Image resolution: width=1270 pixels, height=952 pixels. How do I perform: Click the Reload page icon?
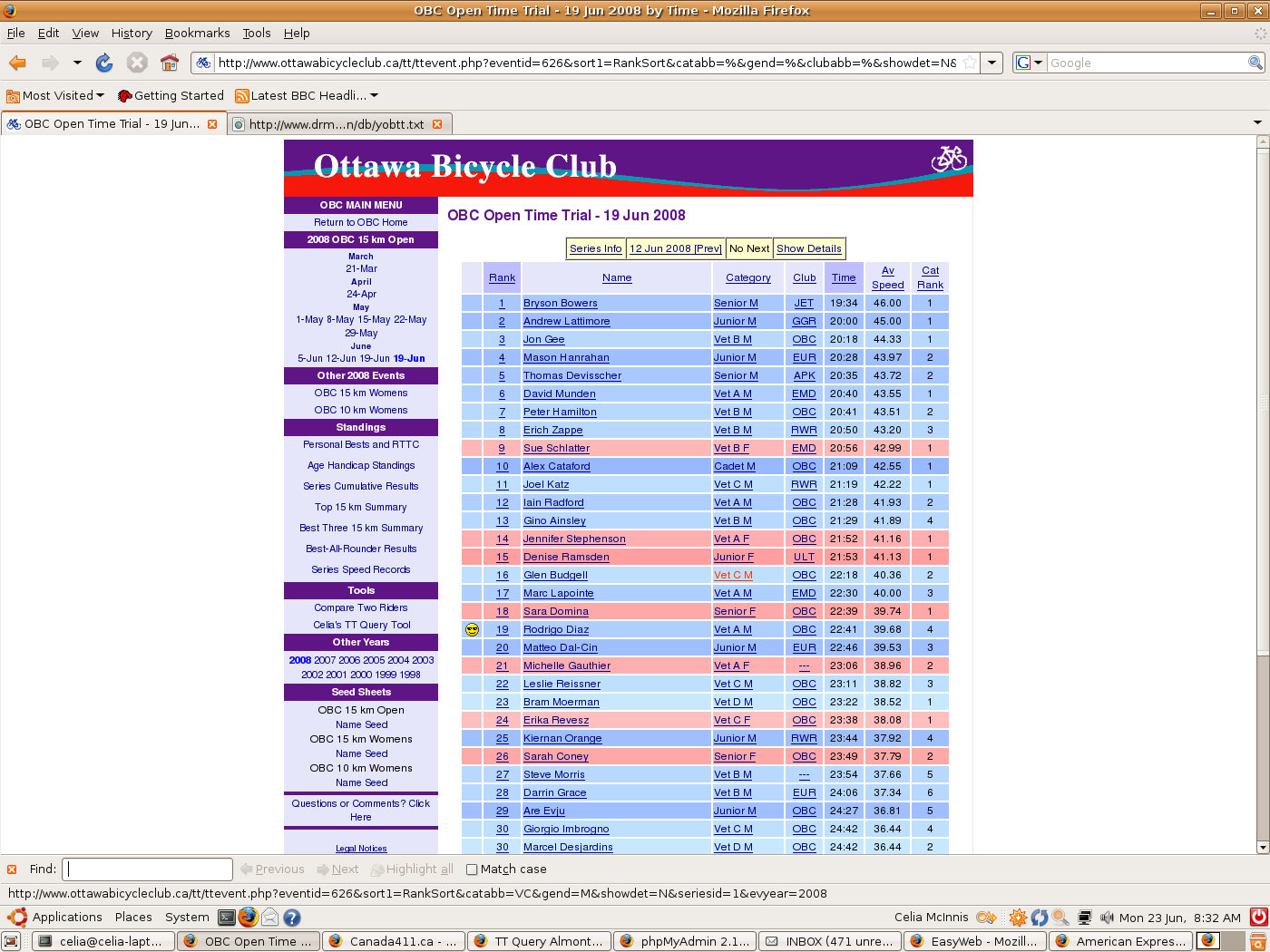[x=104, y=63]
